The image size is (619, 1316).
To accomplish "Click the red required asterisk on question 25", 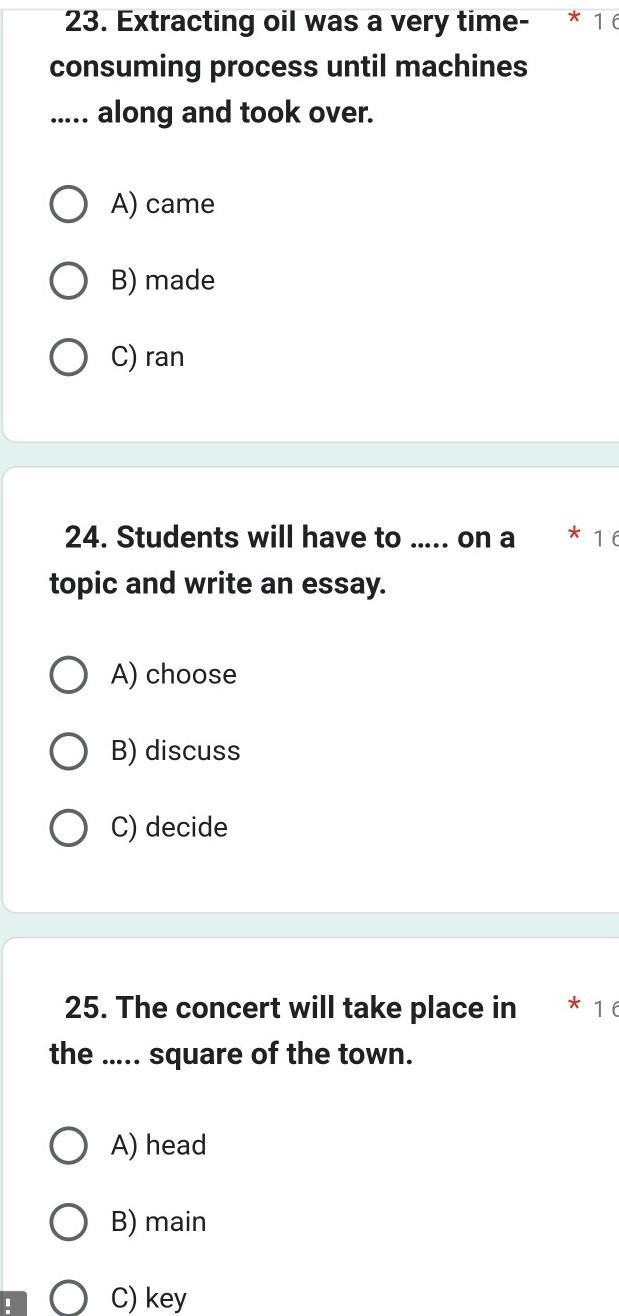I will 573,1006.
